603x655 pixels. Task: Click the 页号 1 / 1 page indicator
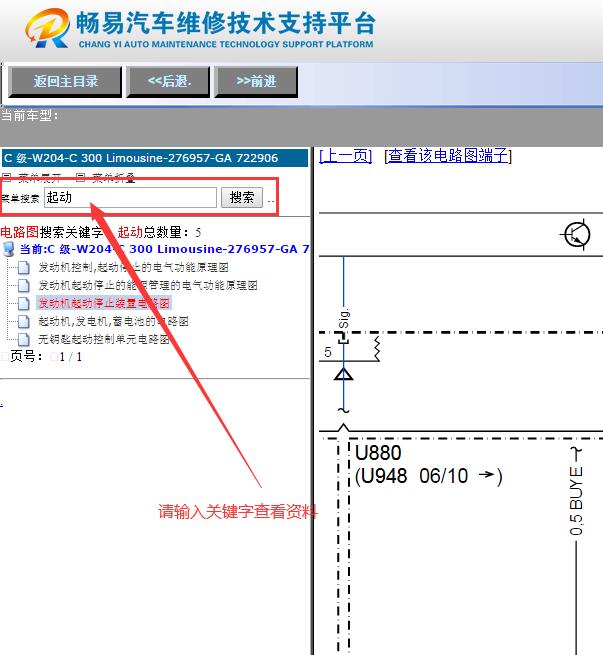click(x=46, y=357)
